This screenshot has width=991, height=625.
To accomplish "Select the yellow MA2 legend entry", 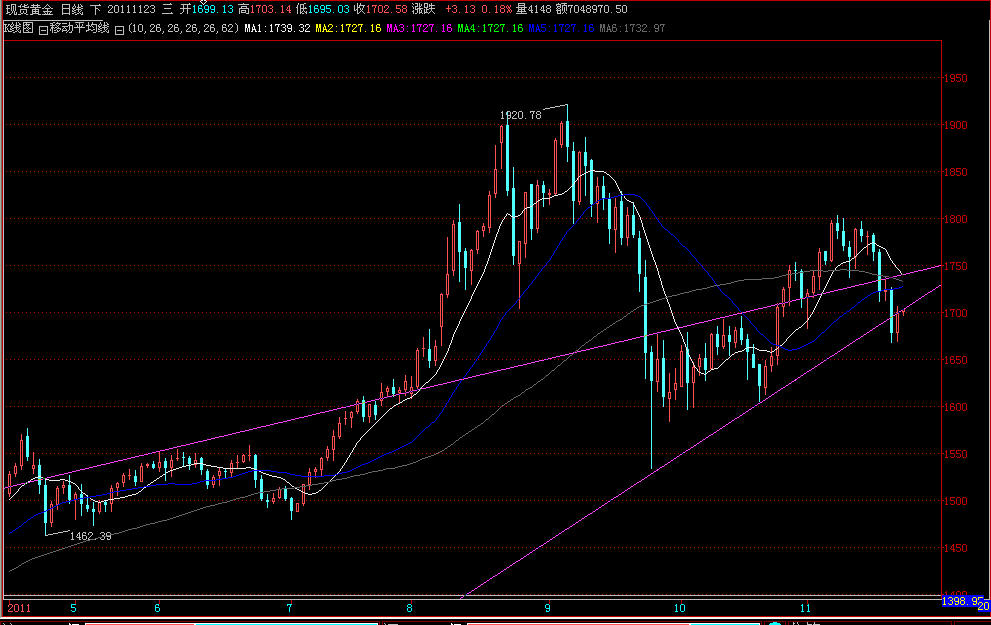I will click(x=348, y=28).
